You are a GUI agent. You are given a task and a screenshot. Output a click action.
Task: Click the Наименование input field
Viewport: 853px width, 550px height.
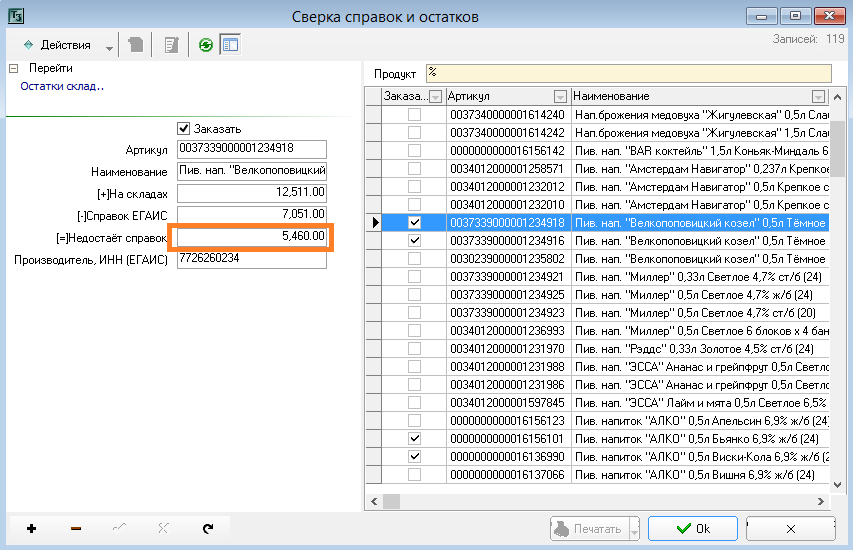pos(252,171)
